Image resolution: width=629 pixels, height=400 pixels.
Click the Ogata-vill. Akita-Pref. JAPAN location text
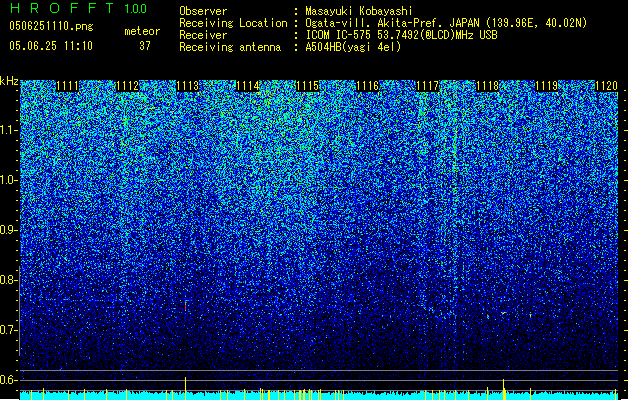pos(446,23)
